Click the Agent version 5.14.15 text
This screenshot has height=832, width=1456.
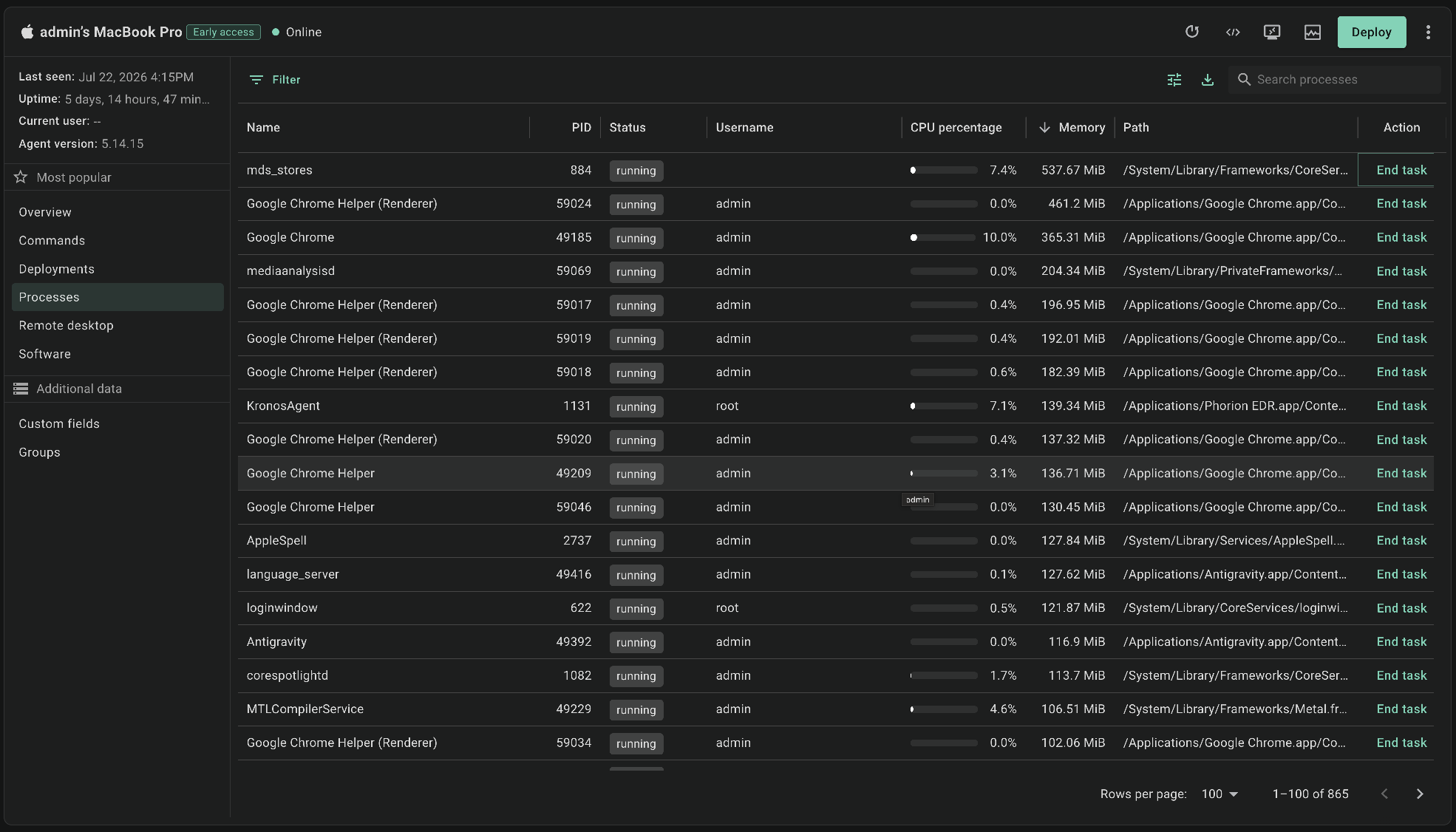[x=81, y=143]
